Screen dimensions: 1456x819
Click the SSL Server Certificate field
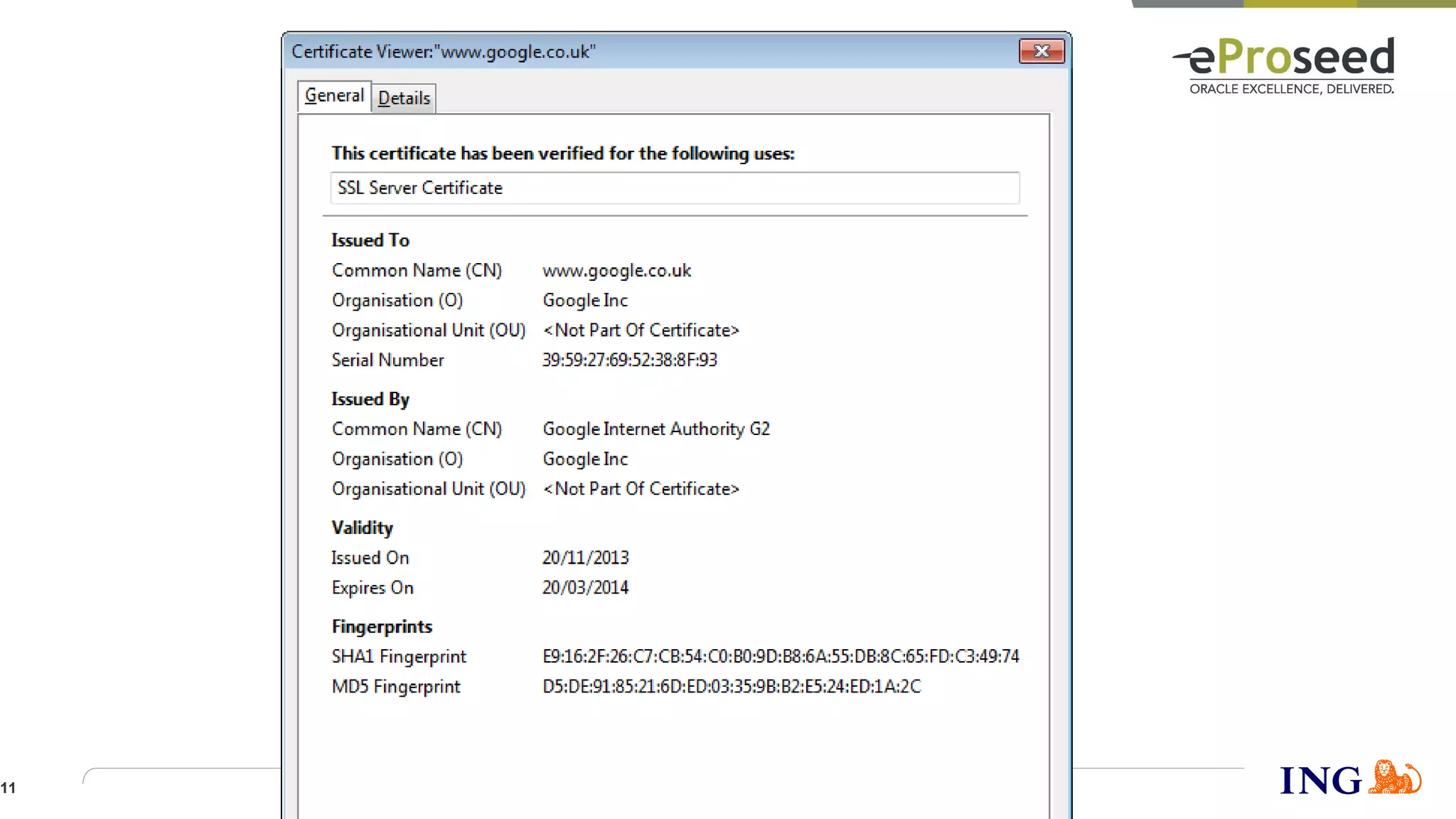tap(674, 188)
